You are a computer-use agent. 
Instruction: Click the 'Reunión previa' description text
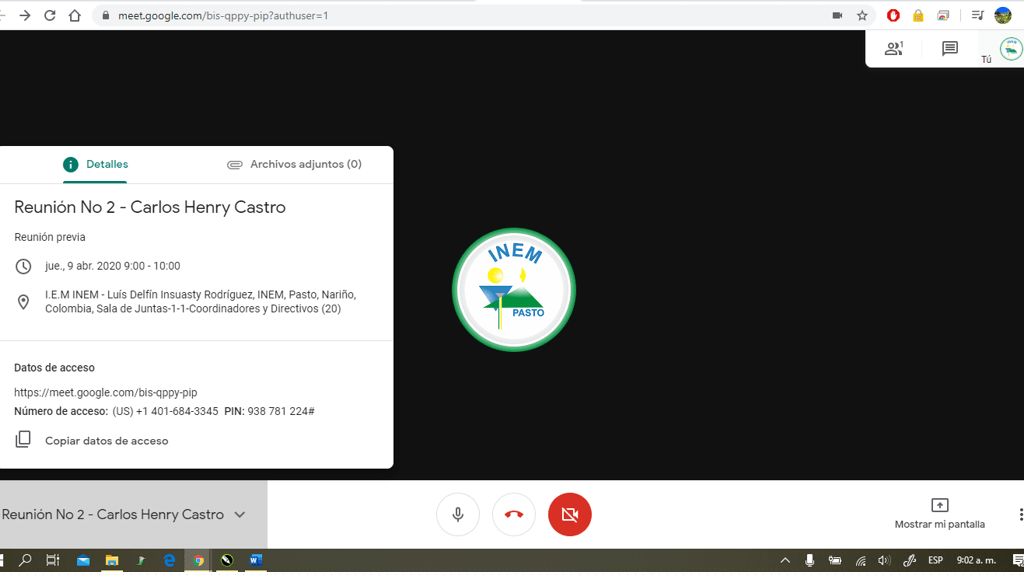click(50, 237)
